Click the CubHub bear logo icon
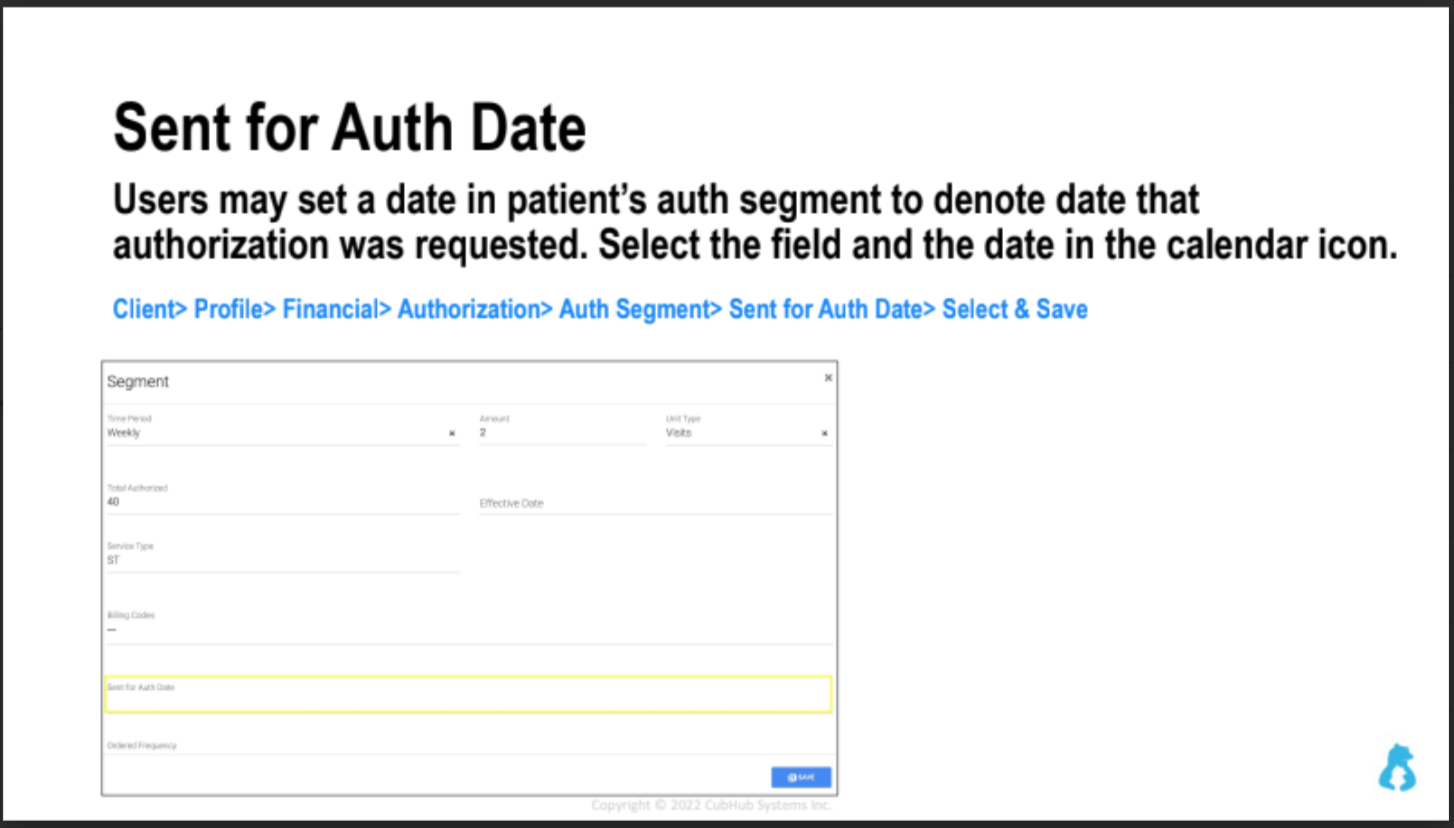 (x=1397, y=768)
